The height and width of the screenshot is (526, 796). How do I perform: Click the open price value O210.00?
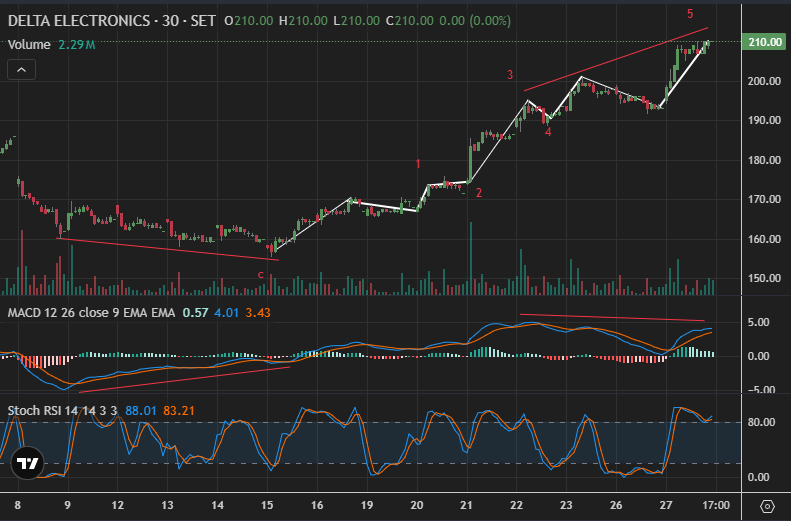[x=251, y=21]
